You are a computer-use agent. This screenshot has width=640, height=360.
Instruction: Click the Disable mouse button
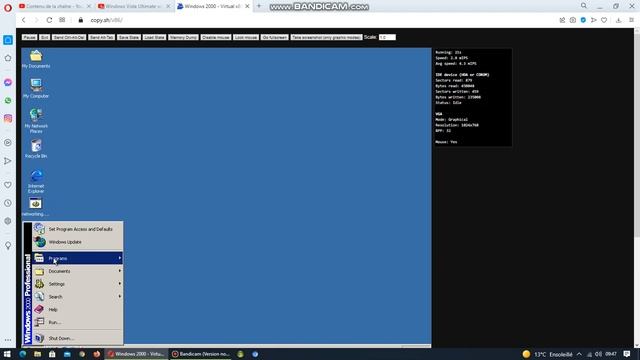point(216,37)
